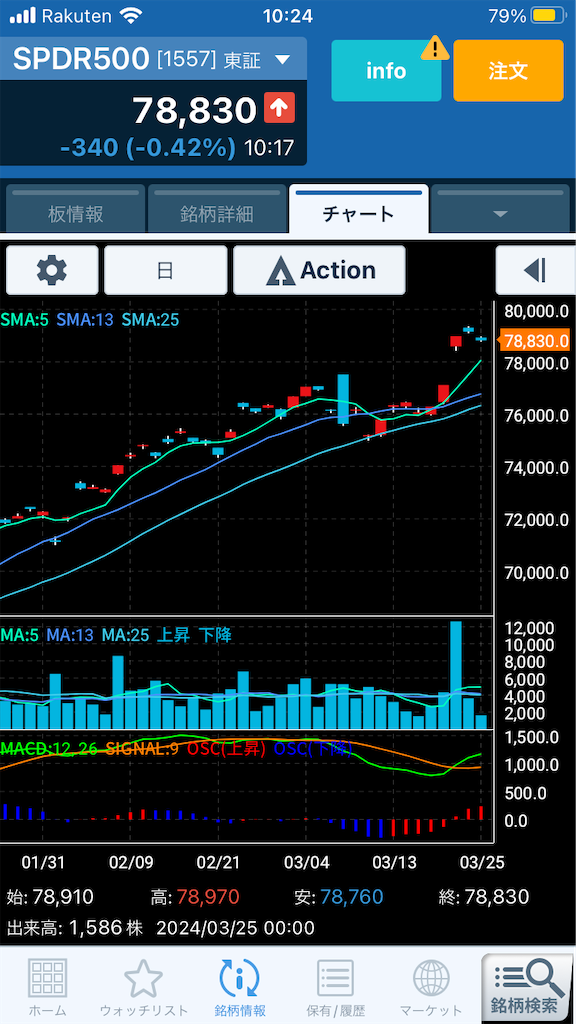The width and height of the screenshot is (576, 1024).
Task: Tap the 2024/03/25 00:00 timestamp
Action: click(235, 927)
